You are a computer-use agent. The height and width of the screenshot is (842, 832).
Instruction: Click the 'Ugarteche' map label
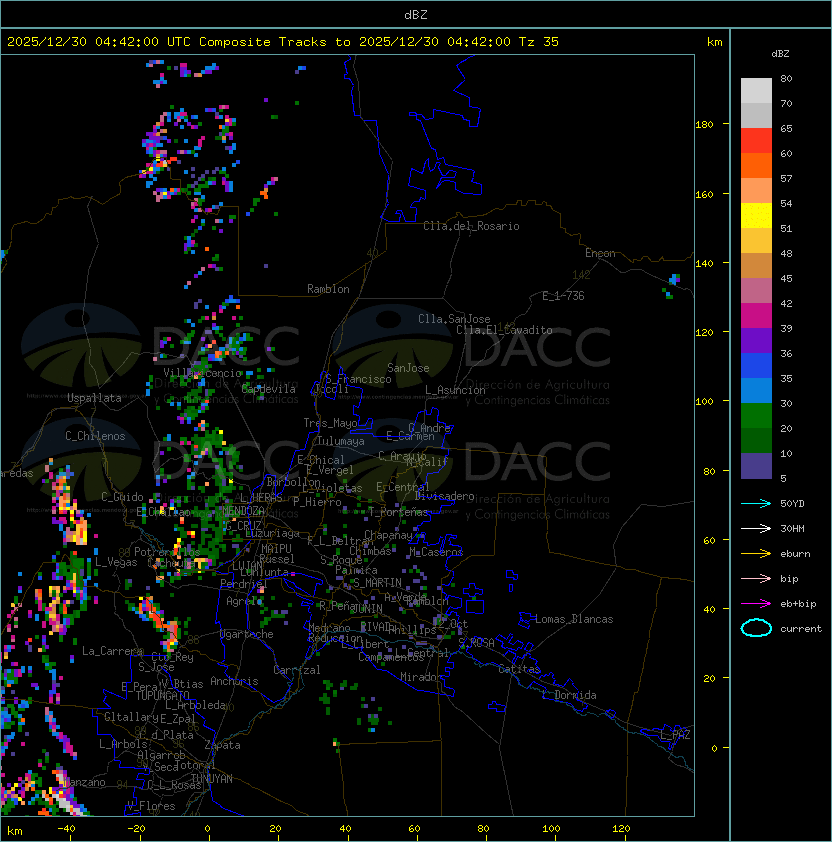tap(246, 634)
